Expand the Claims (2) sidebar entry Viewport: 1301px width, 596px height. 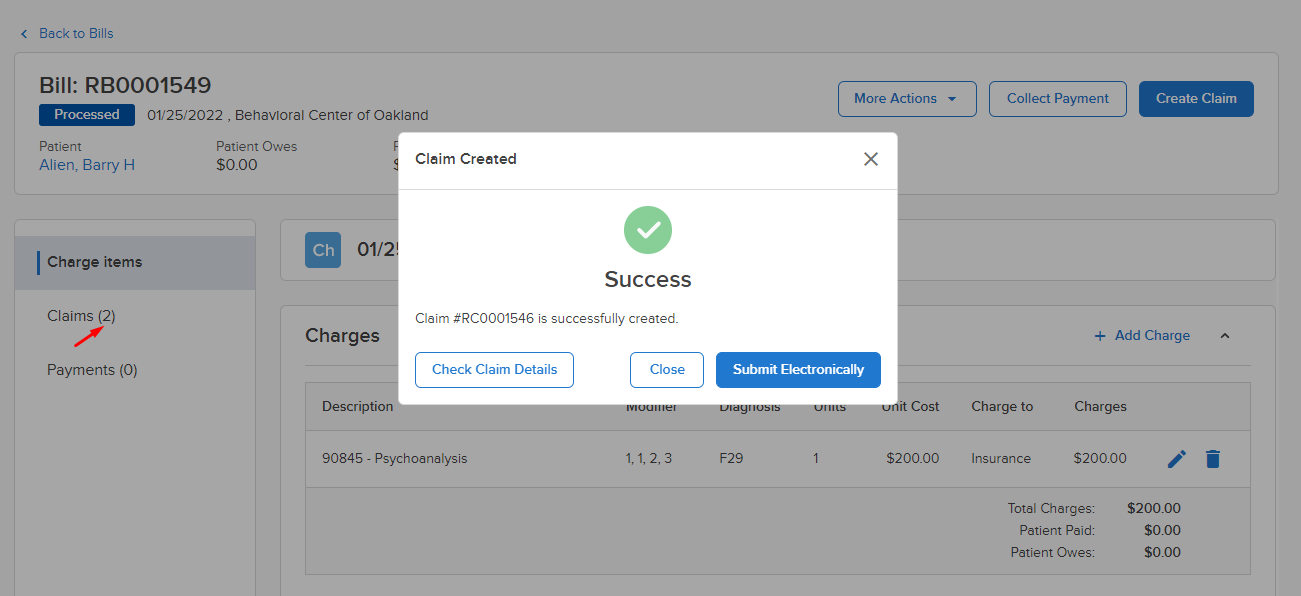click(81, 315)
